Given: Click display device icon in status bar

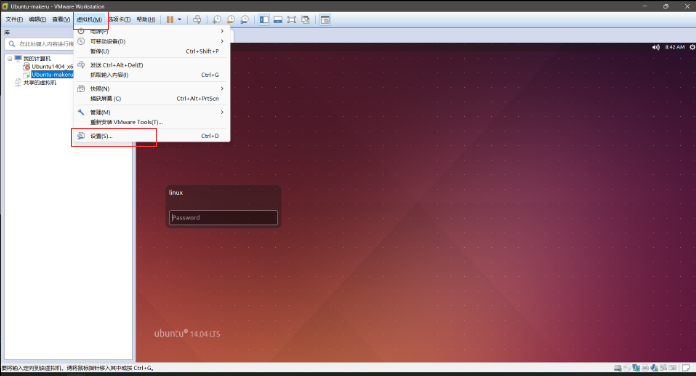Looking at the screenshot, I should [672, 368].
